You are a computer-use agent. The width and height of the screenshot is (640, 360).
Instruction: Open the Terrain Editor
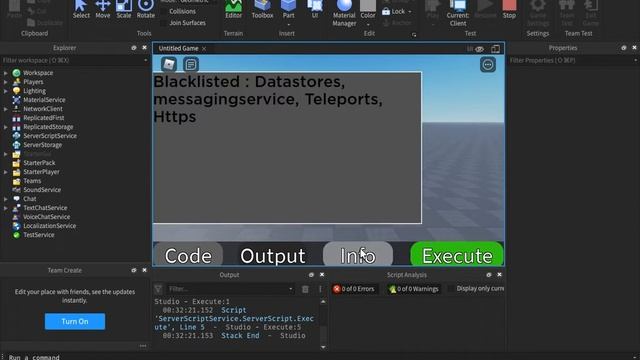point(233,9)
